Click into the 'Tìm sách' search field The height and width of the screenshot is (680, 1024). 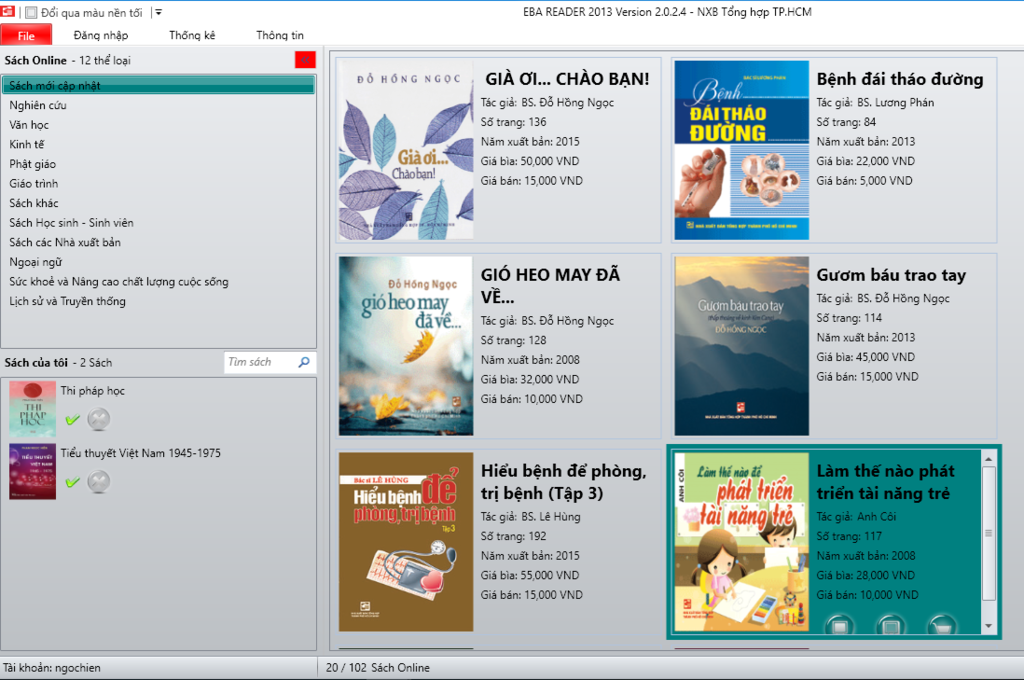click(260, 362)
